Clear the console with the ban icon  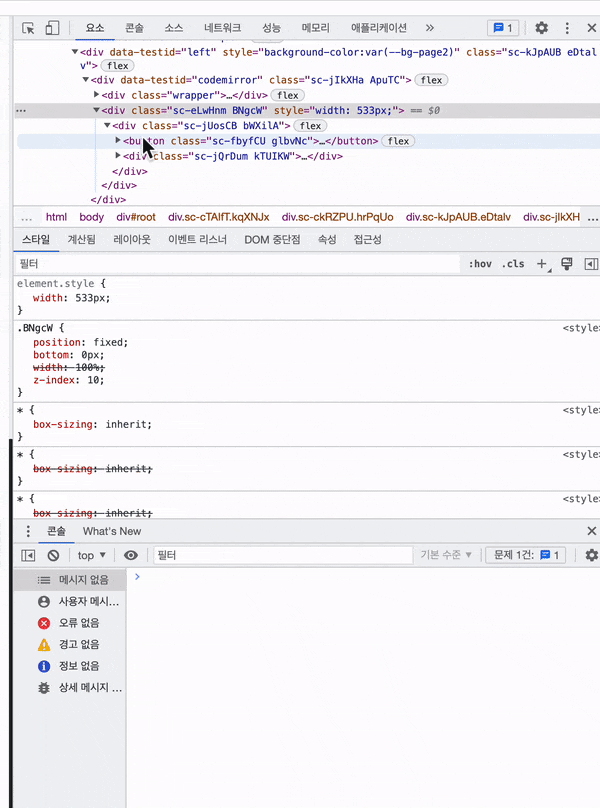(53, 555)
